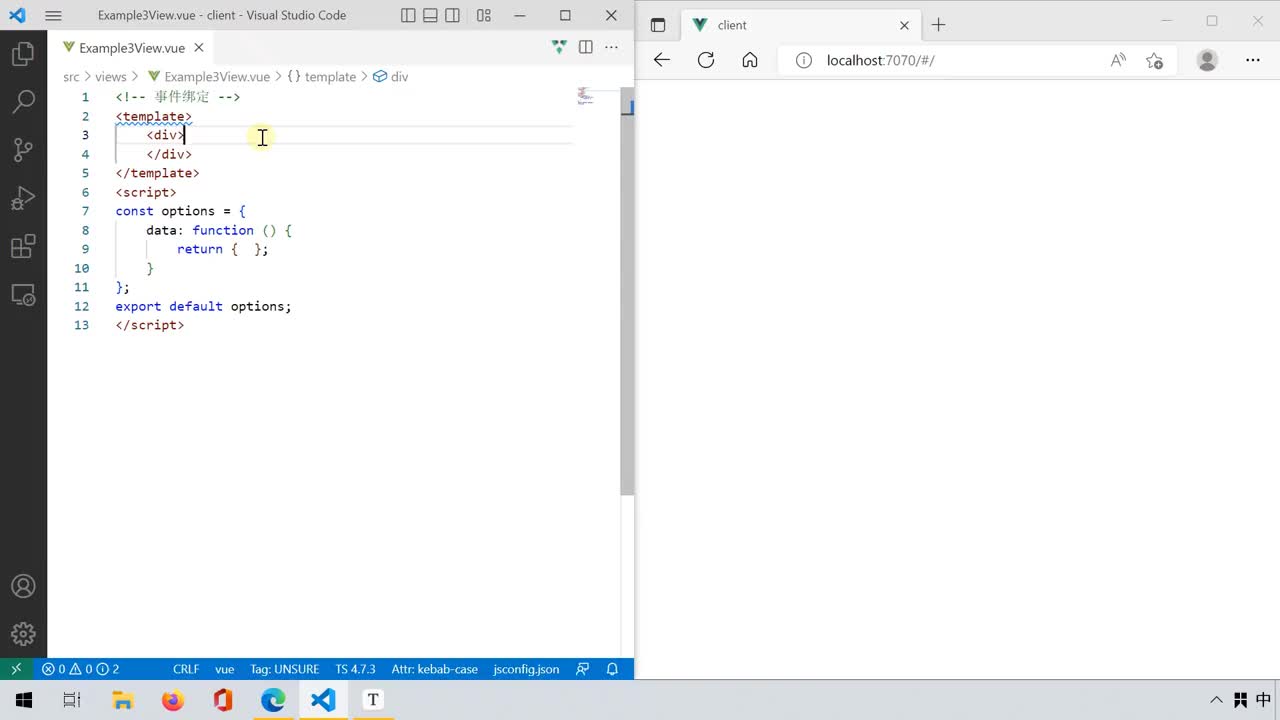Image resolution: width=1280 pixels, height=720 pixels.
Task: Open the Source Control view
Action: point(23,150)
